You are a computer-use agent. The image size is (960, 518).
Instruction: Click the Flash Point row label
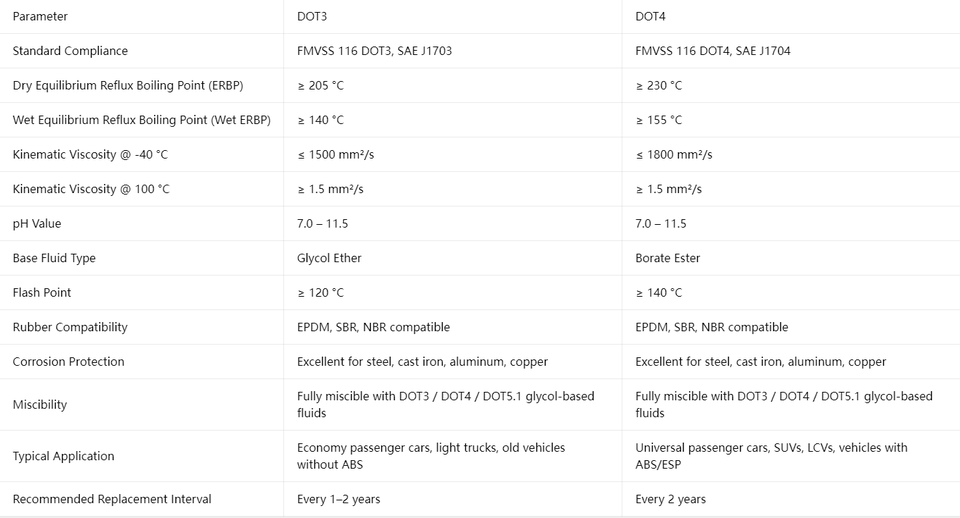click(x=42, y=293)
